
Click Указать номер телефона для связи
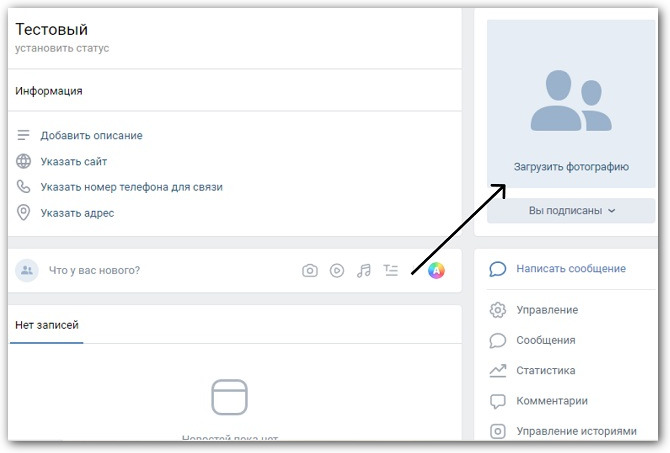(x=131, y=187)
